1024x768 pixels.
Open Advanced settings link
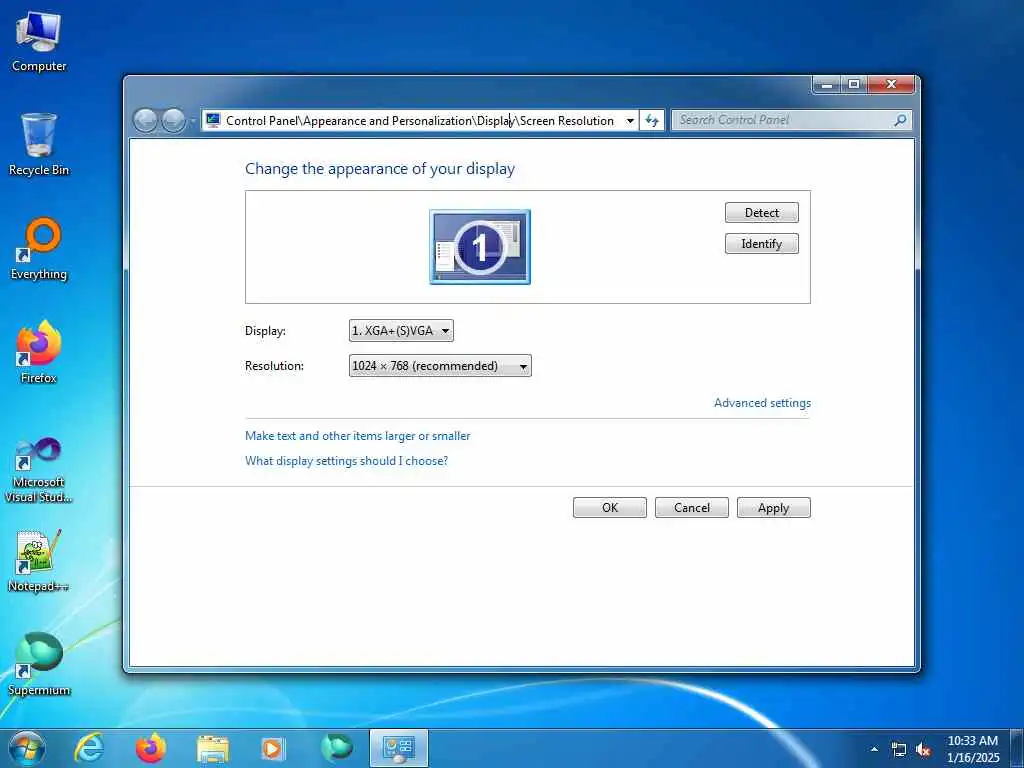coord(762,403)
